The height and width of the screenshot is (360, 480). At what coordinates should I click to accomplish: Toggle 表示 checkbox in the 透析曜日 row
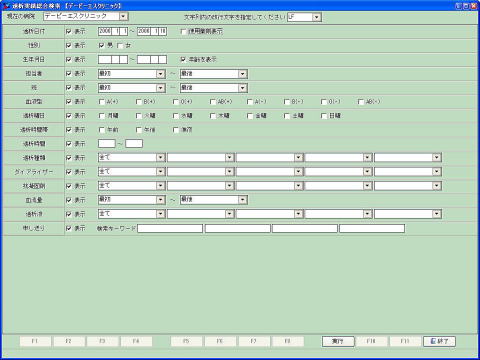[69, 116]
